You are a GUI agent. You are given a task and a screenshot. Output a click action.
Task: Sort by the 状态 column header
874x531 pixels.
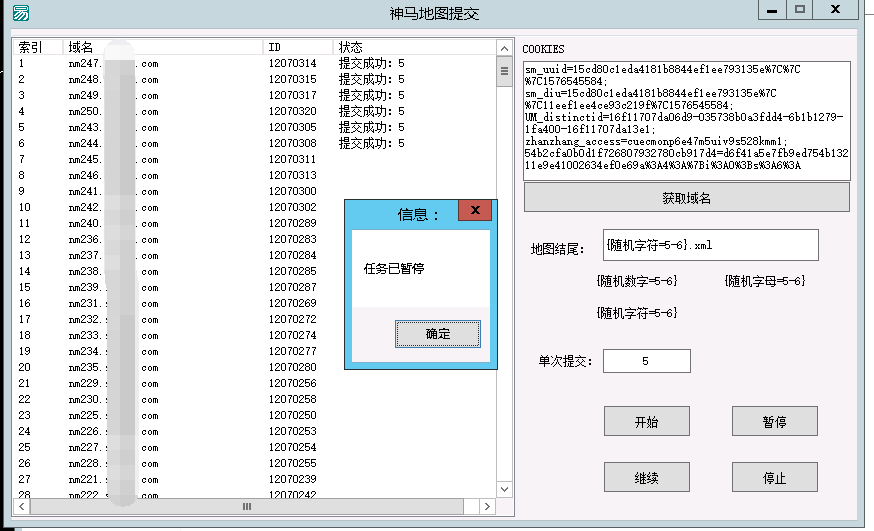[414, 47]
